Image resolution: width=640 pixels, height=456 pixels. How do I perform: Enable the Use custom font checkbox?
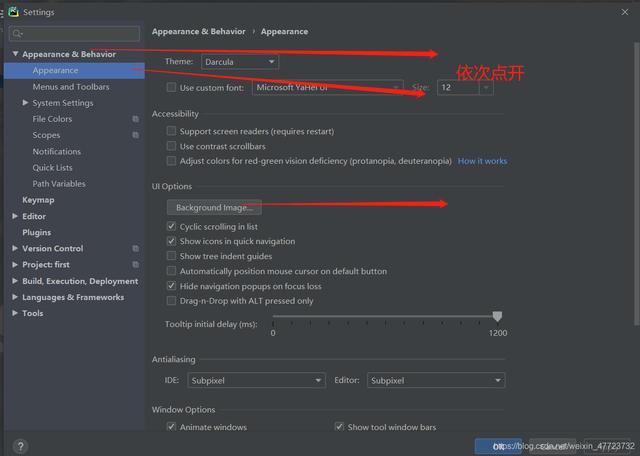tap(172, 88)
